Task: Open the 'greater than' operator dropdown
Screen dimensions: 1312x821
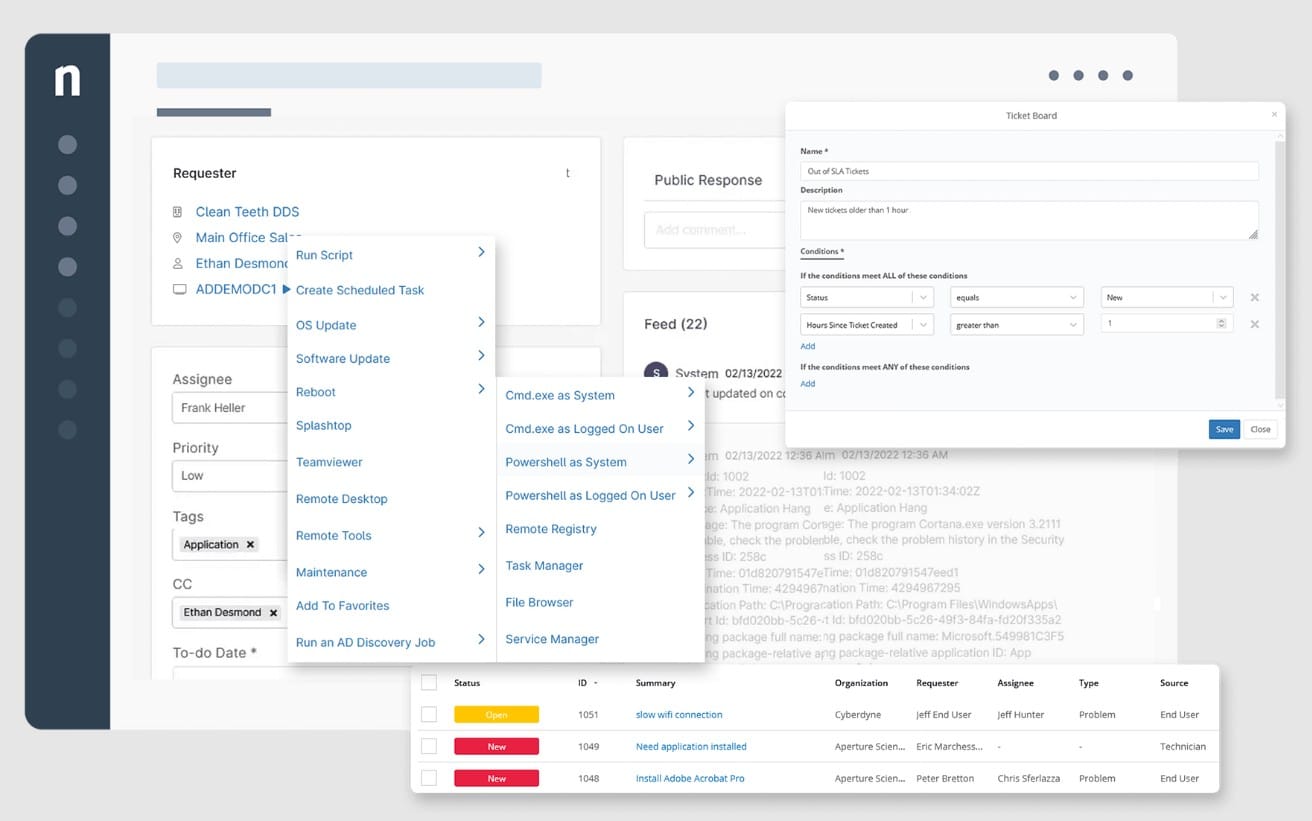Action: tap(1017, 324)
